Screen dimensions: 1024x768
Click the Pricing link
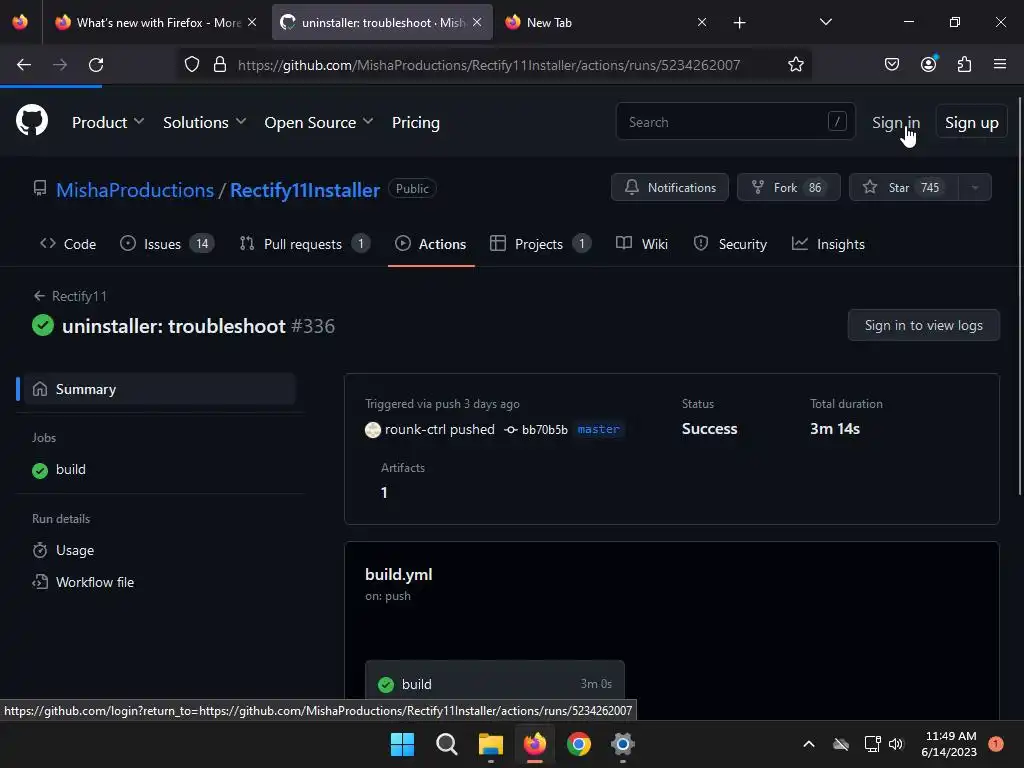tap(415, 122)
